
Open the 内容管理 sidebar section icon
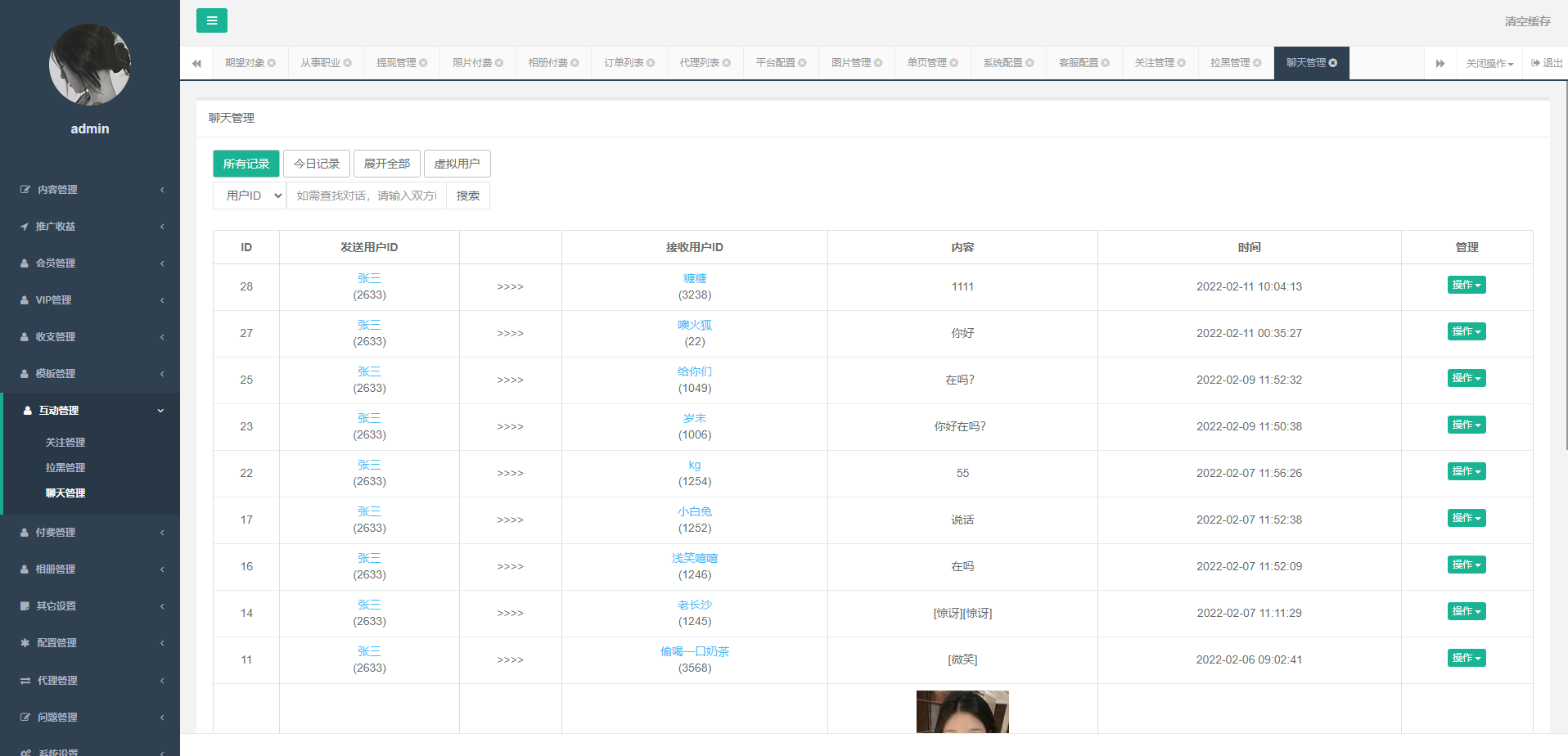[23, 190]
